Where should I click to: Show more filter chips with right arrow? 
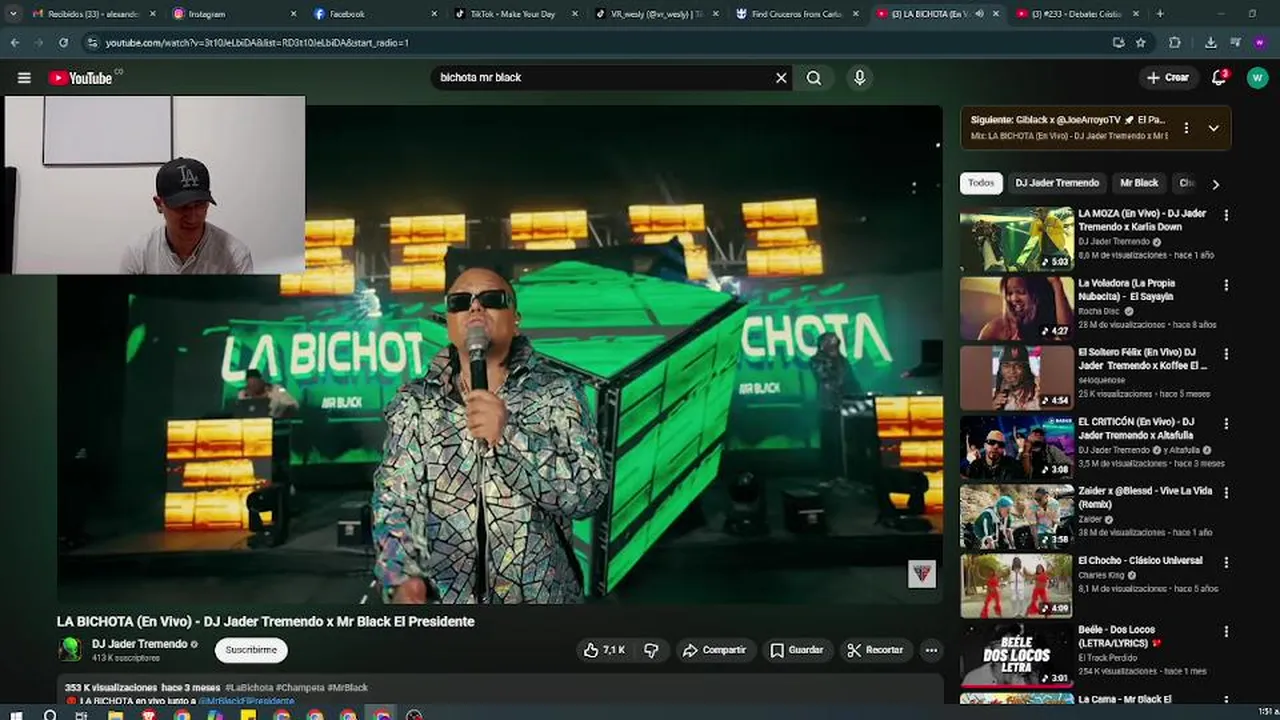click(1215, 184)
